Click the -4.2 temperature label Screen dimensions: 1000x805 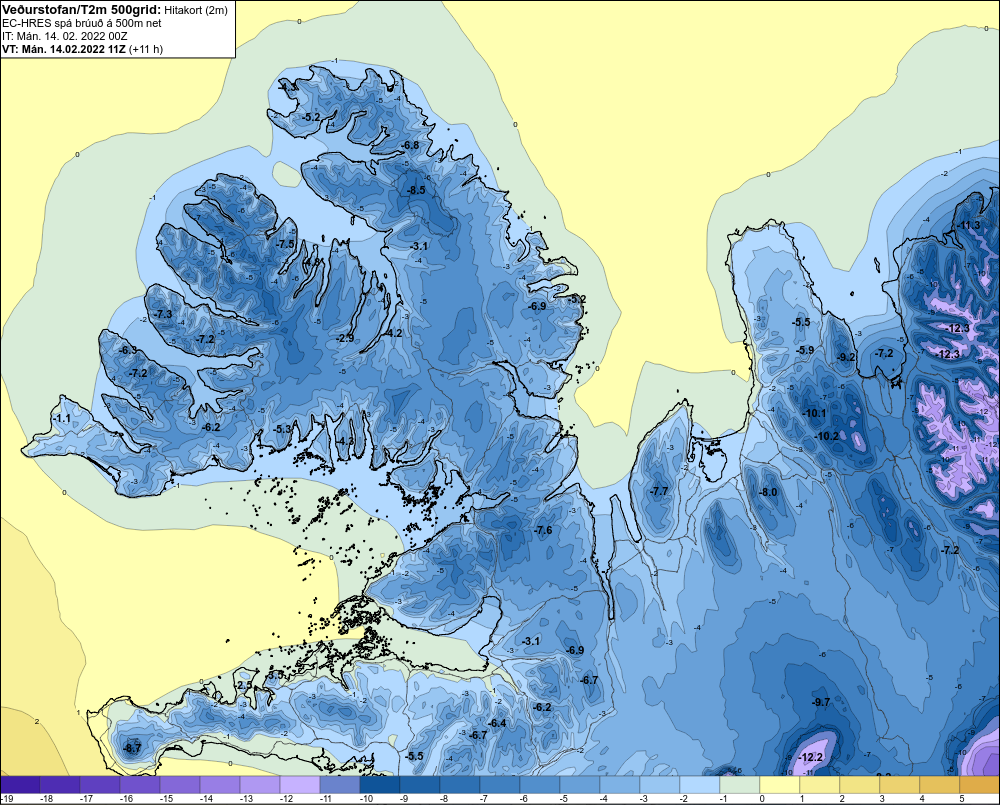[394, 333]
